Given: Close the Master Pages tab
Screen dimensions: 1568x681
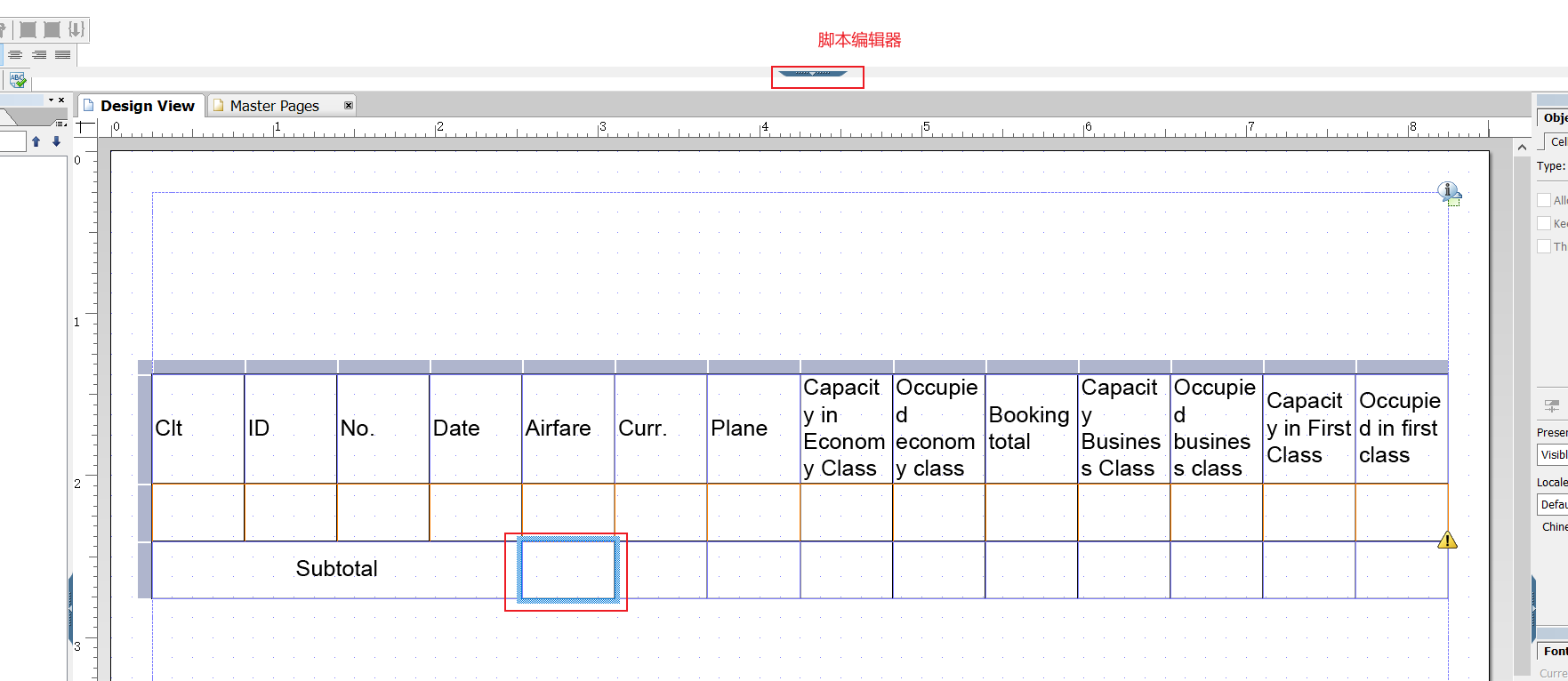Looking at the screenshot, I should point(349,106).
